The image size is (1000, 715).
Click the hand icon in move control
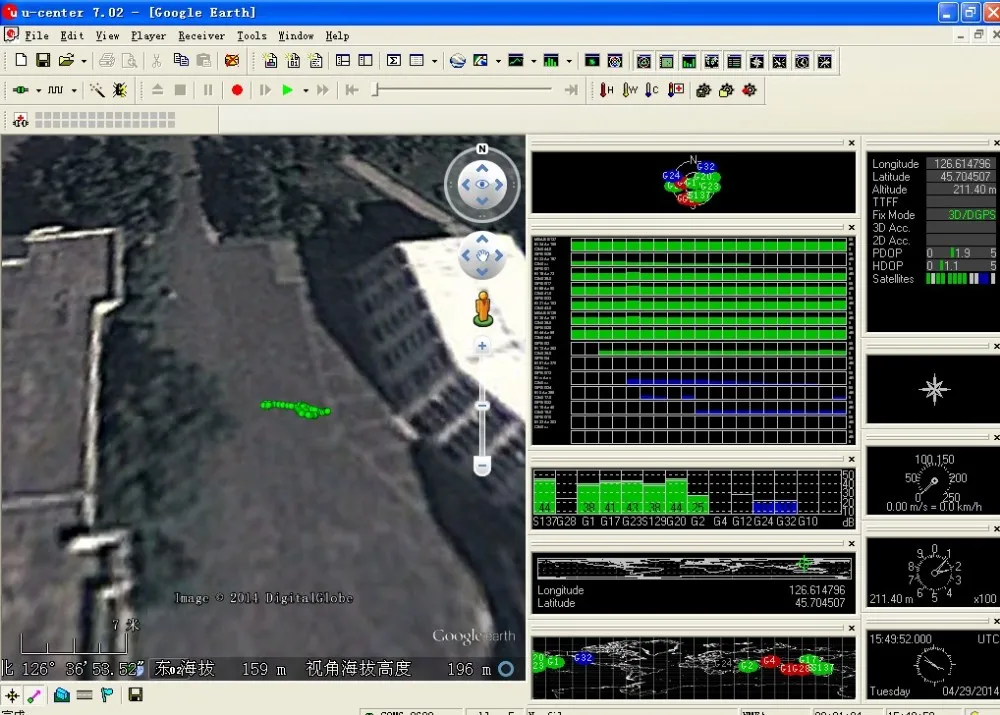482,256
